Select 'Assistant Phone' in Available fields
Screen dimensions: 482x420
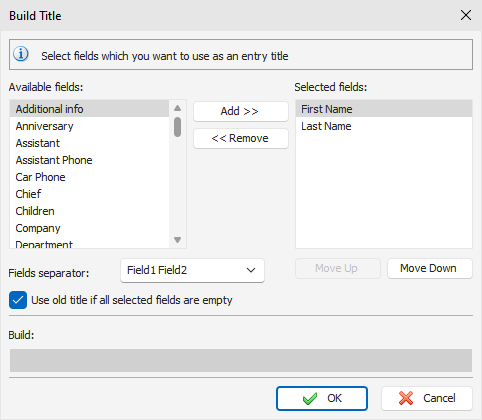pyautogui.click(x=89, y=160)
